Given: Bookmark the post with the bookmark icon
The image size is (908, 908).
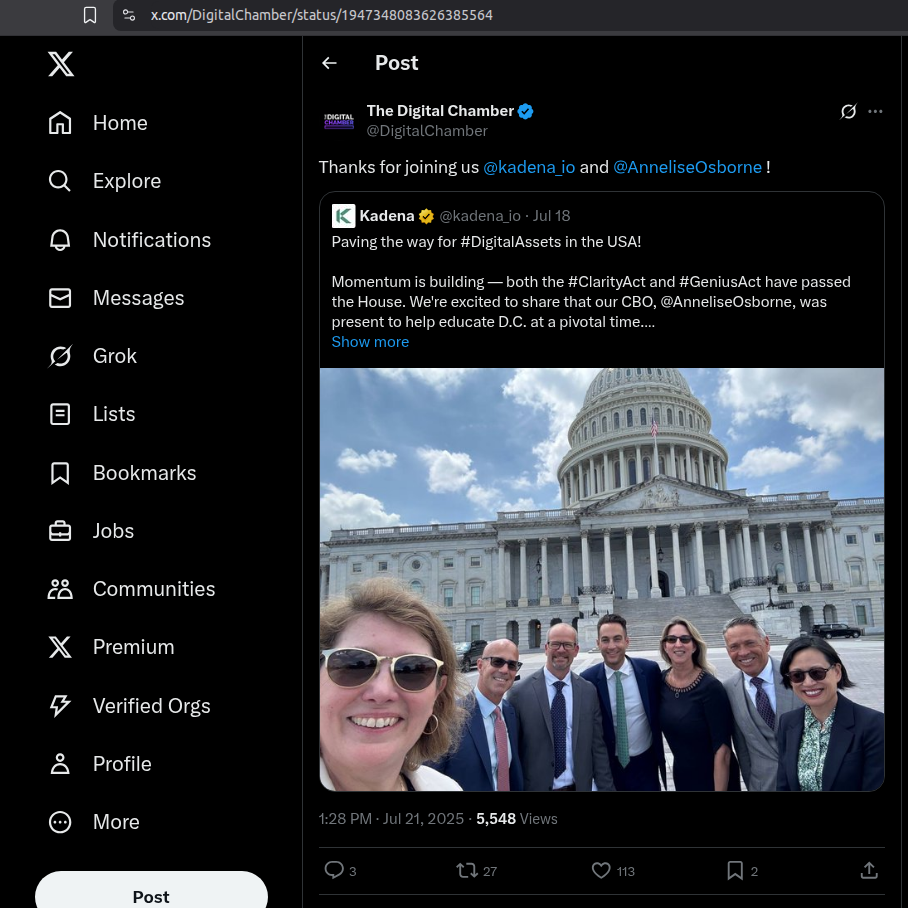Looking at the screenshot, I should 735,870.
